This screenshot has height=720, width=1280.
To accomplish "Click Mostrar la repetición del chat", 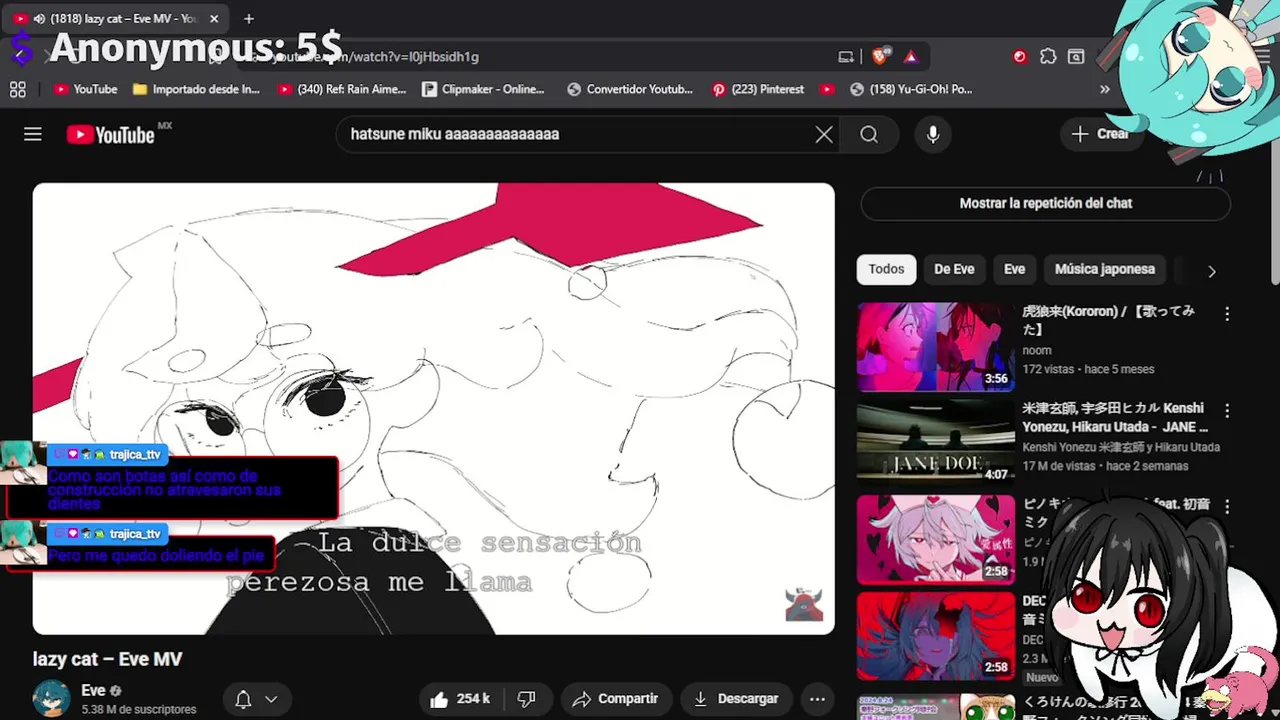I will [x=1045, y=203].
